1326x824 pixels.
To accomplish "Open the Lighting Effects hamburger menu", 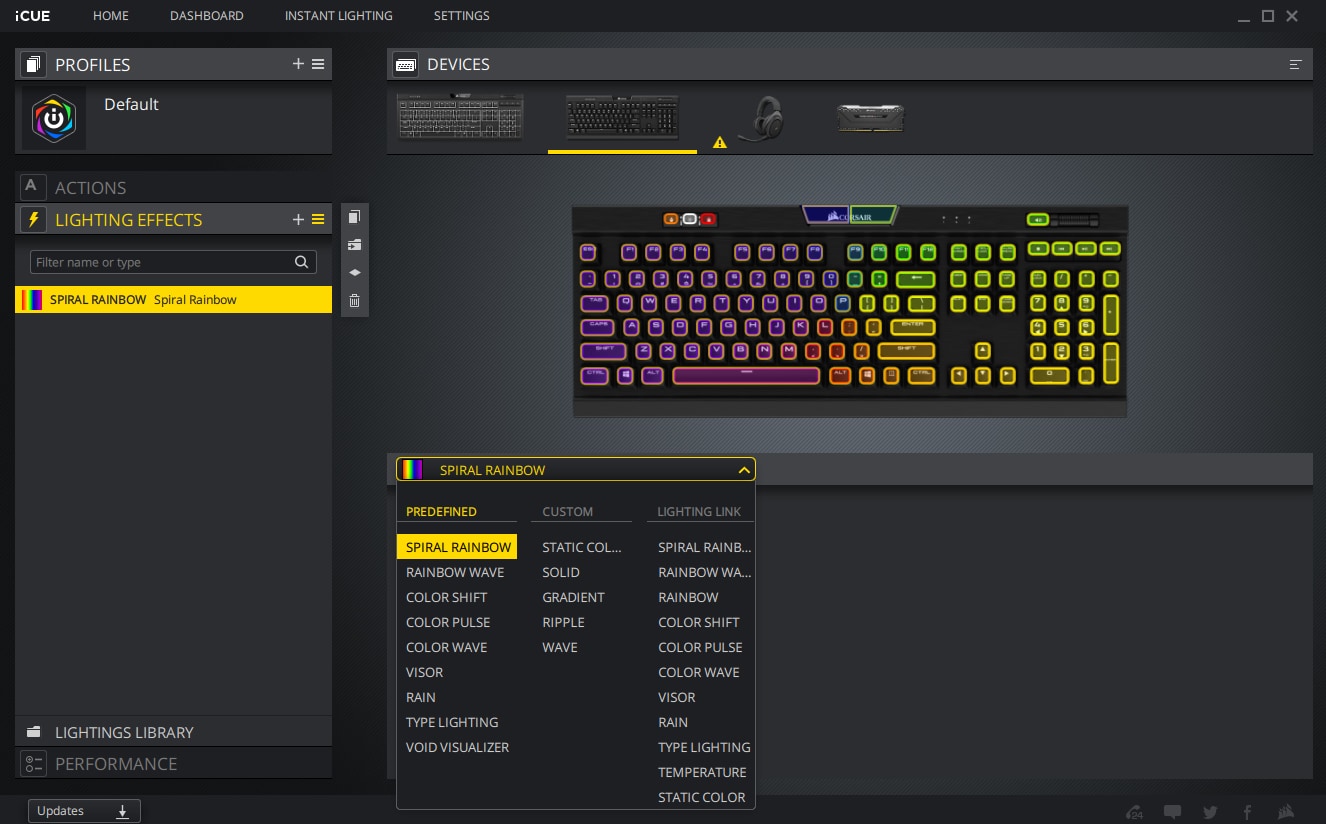I will (x=318, y=220).
